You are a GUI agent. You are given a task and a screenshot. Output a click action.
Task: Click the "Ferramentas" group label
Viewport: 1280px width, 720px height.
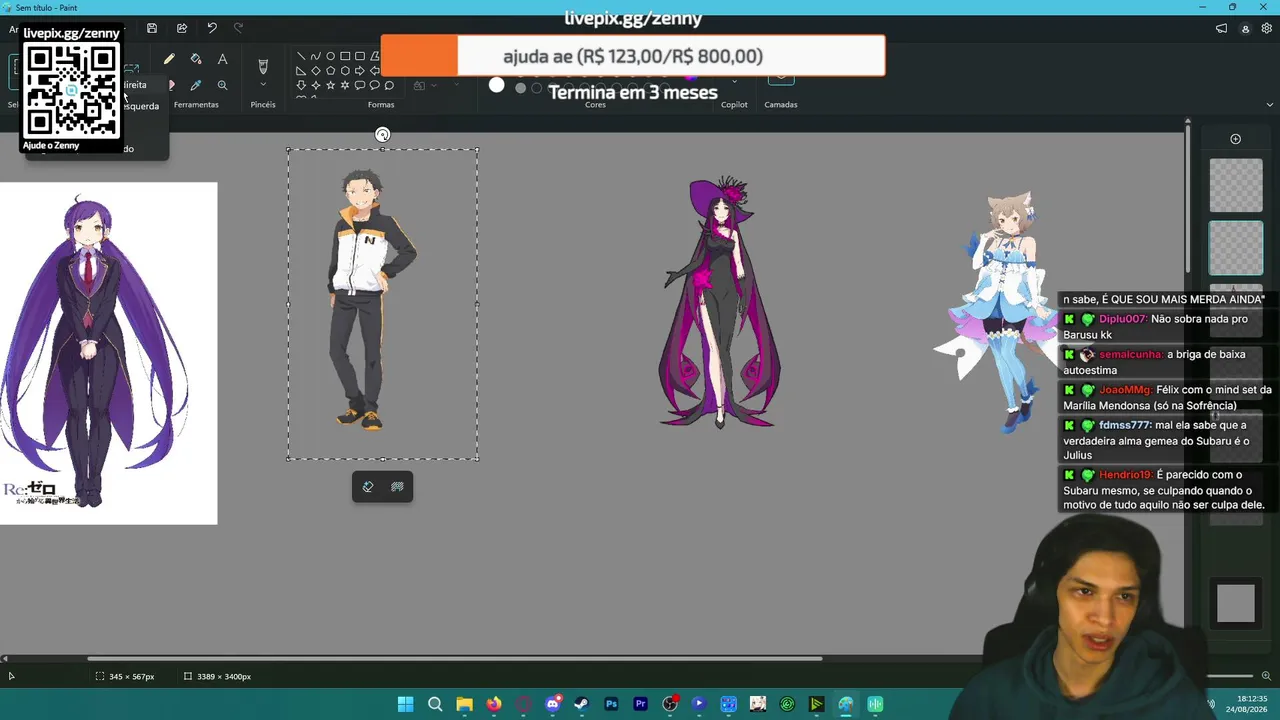(x=196, y=105)
